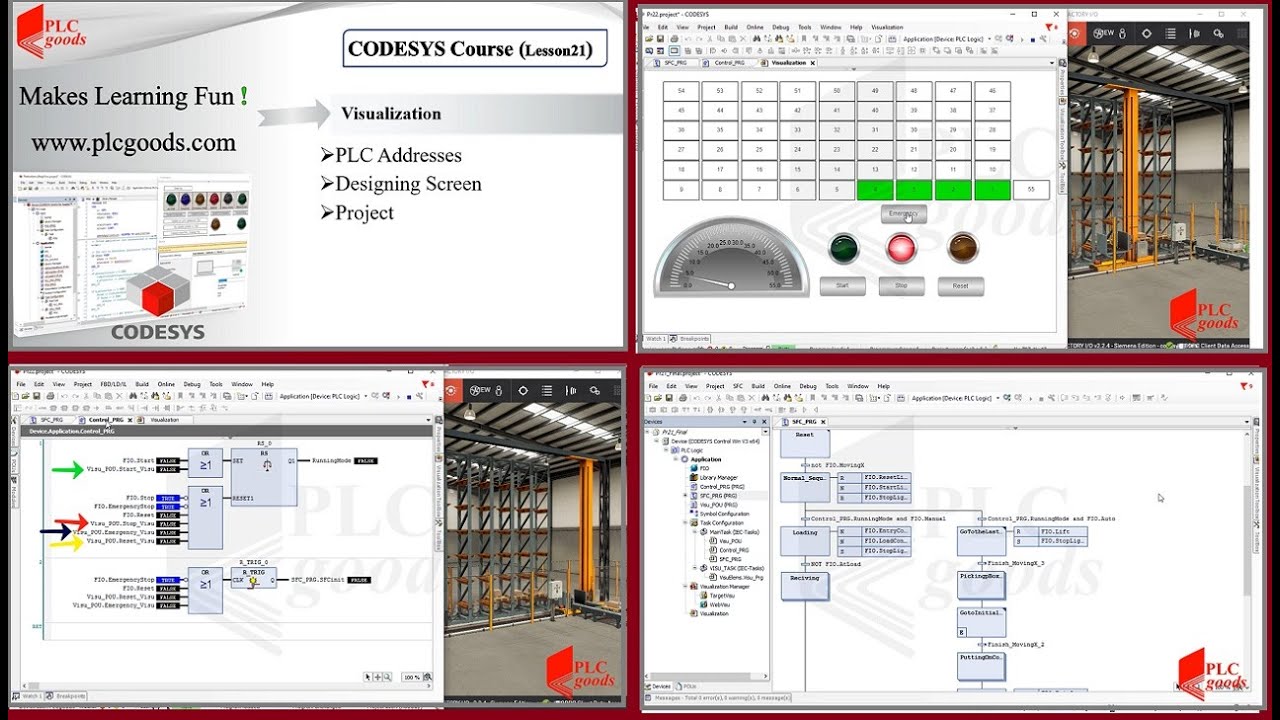Click Save icon in the Control_PRG window toolbar
1280x720 pixels.
click(36, 396)
